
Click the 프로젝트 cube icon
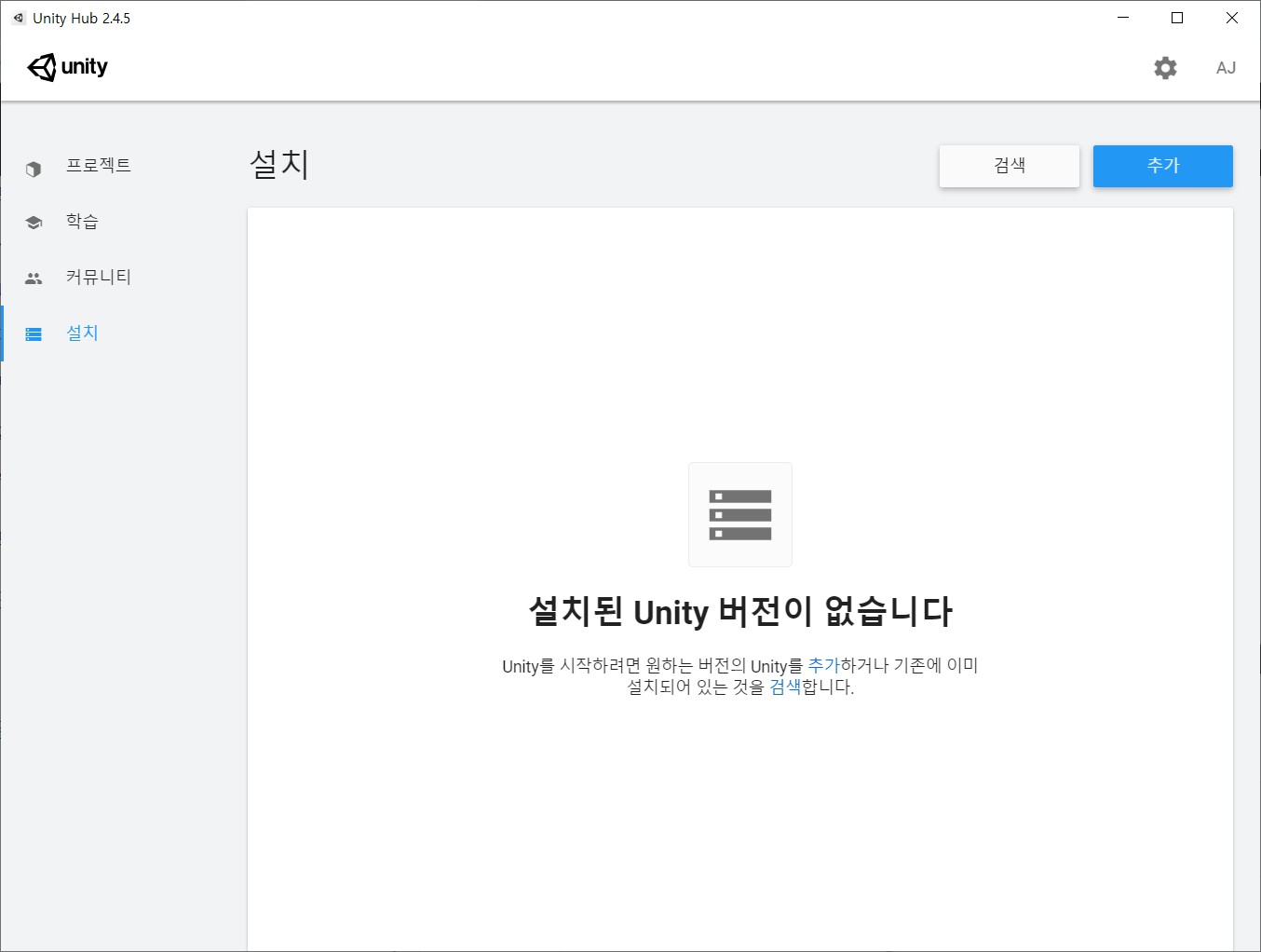pos(34,169)
